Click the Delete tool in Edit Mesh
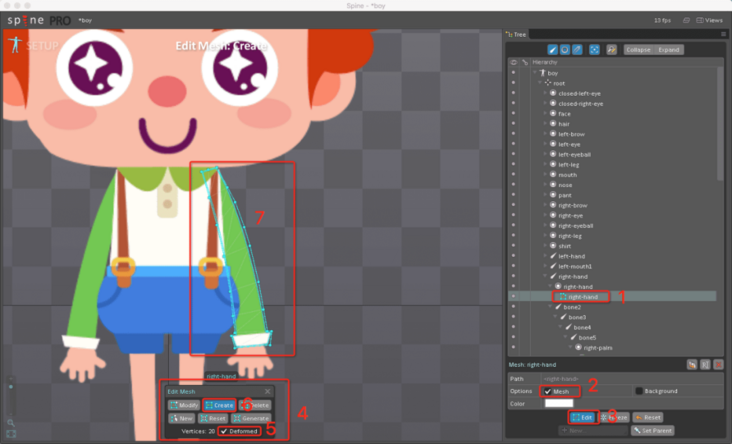 [x=255, y=405]
